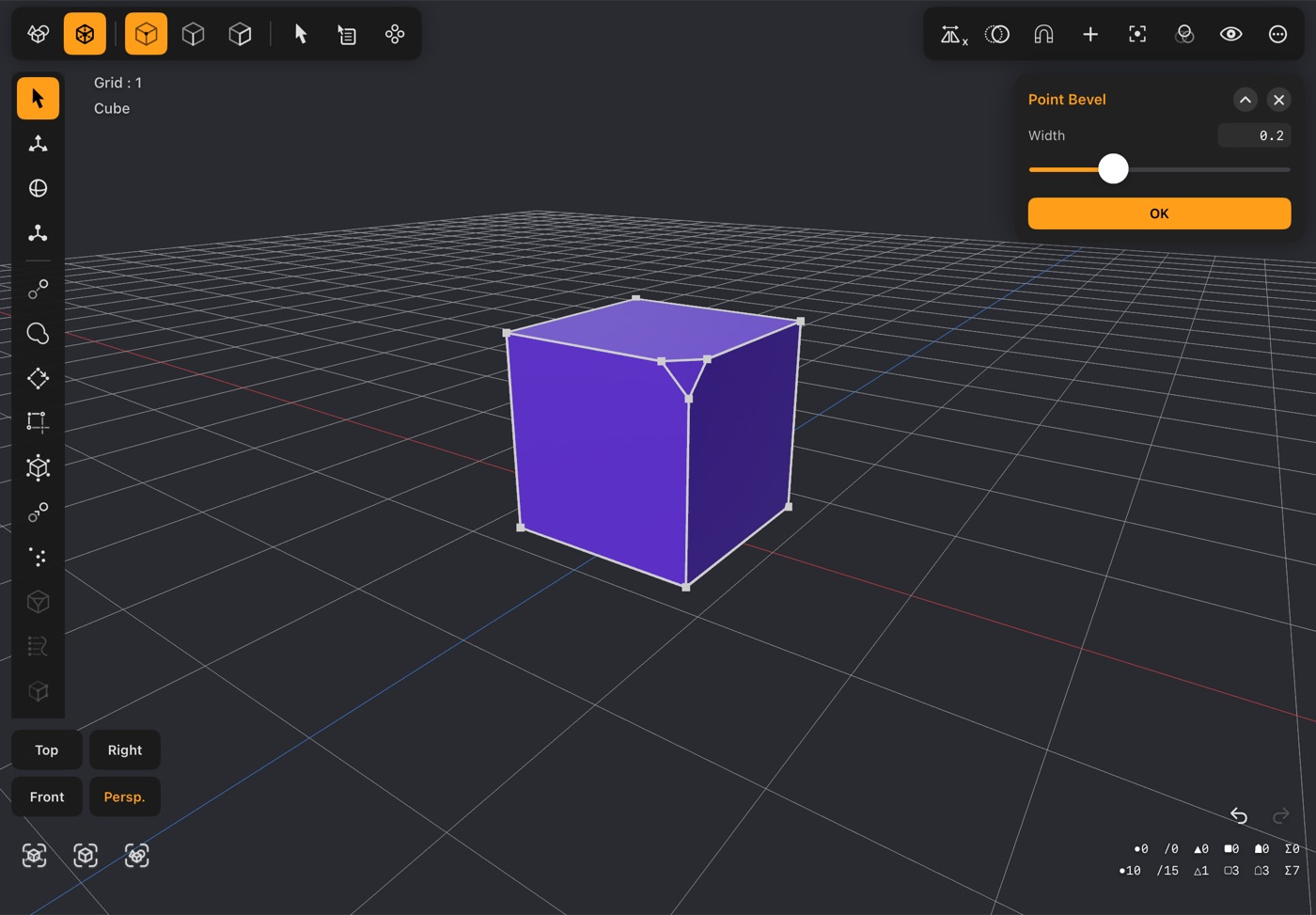This screenshot has width=1316, height=915.
Task: Select the arrow selection tool in sidebar
Action: (x=38, y=98)
